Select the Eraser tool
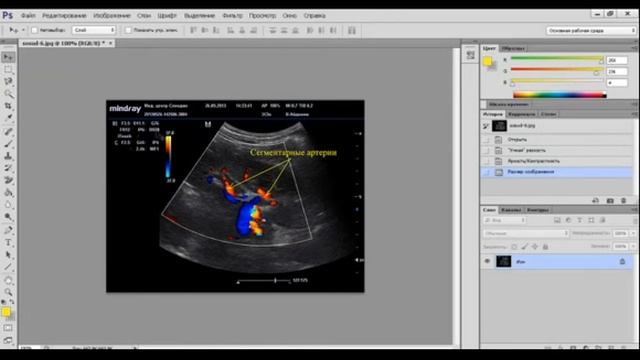 (8, 180)
